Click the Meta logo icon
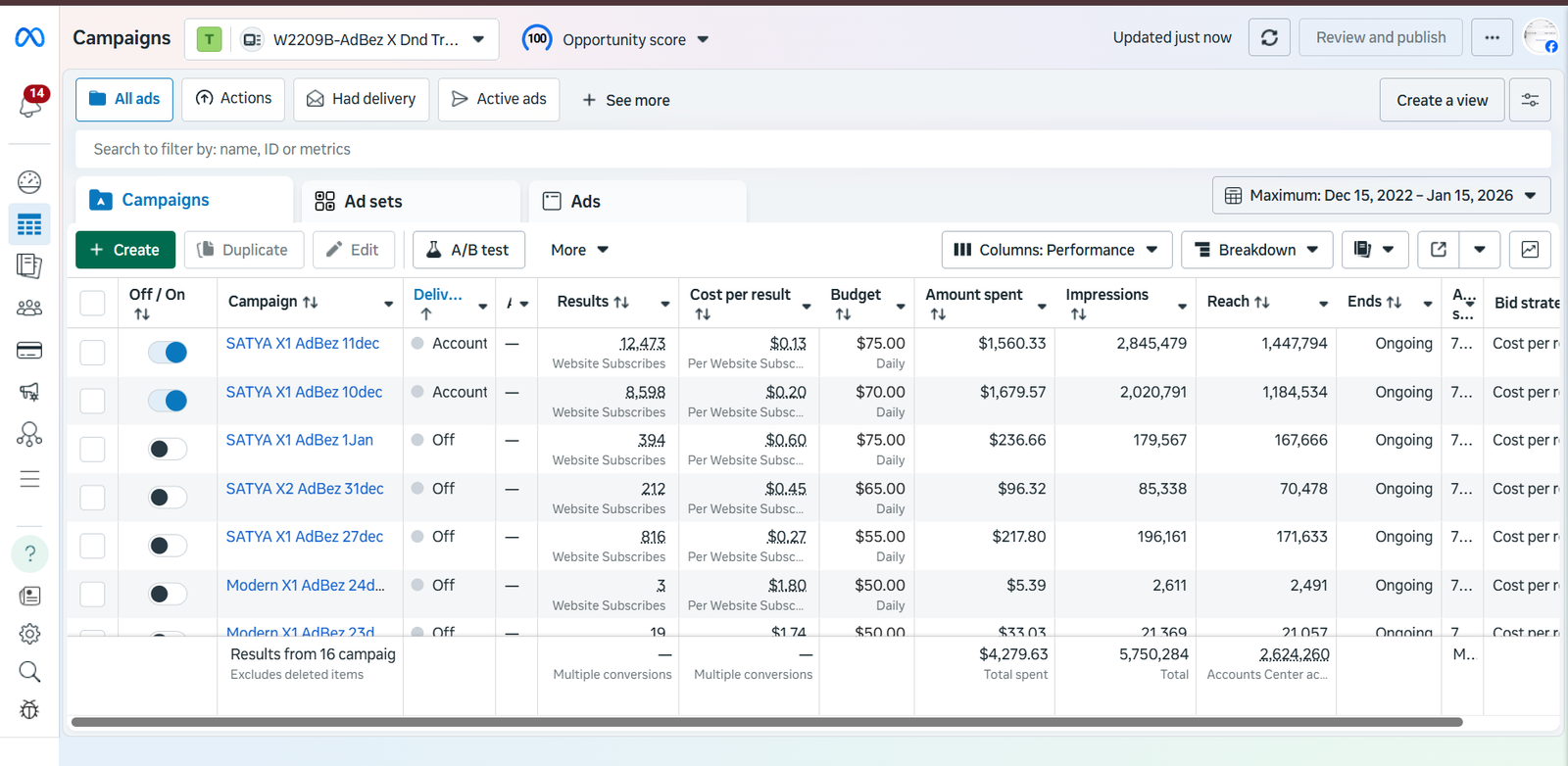Viewport: 1568px width, 766px height. 29,38
